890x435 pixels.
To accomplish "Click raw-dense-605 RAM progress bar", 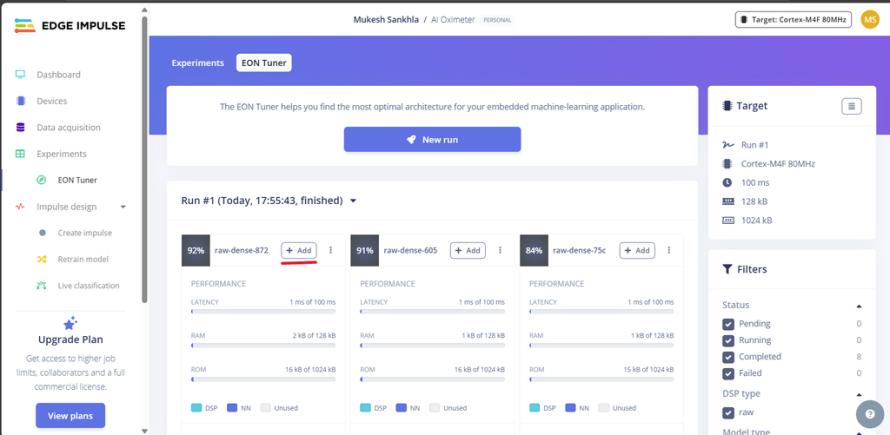I will coord(433,345).
